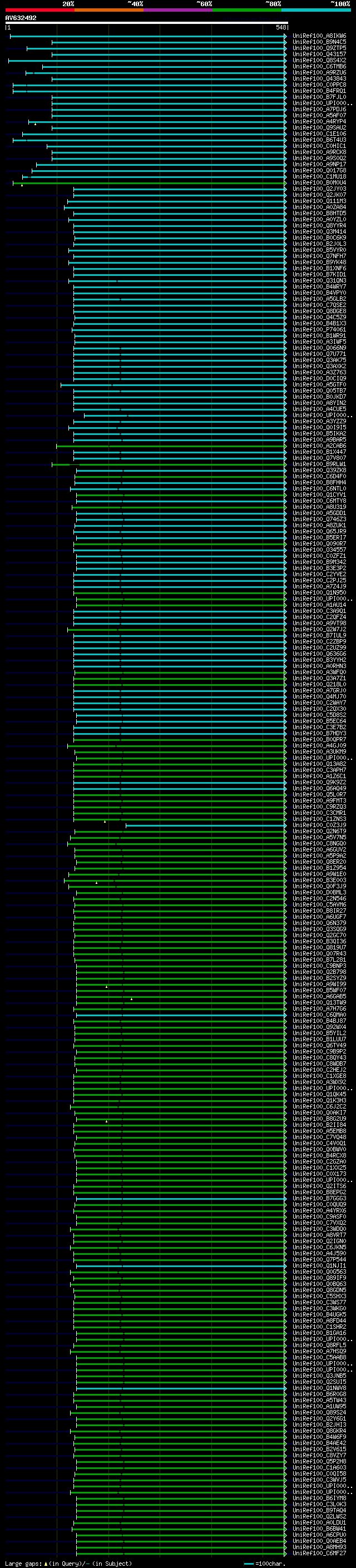Click the green ~80% identity color segment

(x=247, y=10)
